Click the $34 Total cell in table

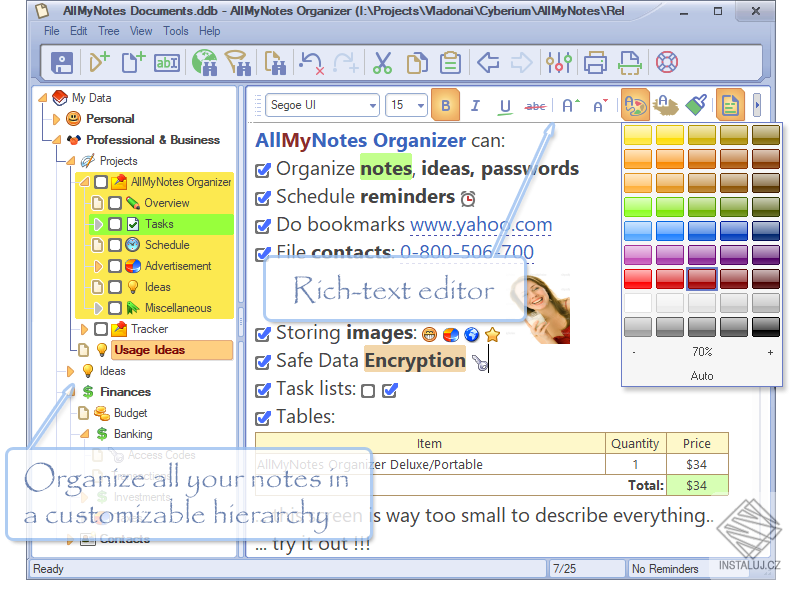click(x=696, y=485)
